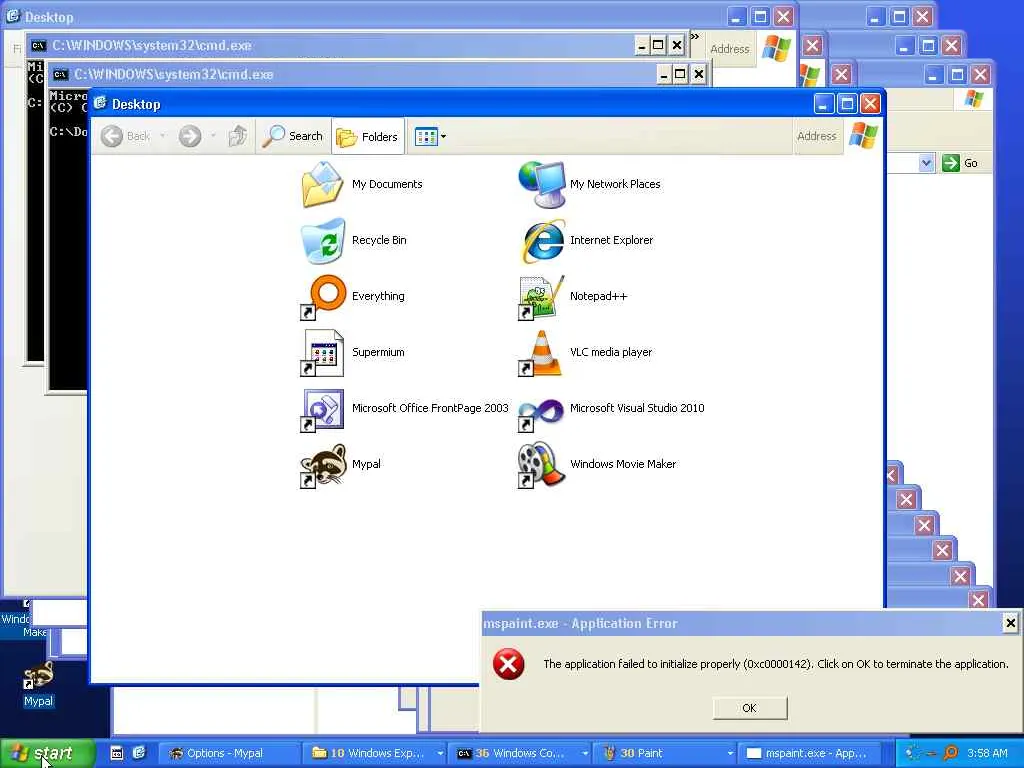Open the My Documents folder icon
This screenshot has width=1024, height=768.
[x=323, y=184]
